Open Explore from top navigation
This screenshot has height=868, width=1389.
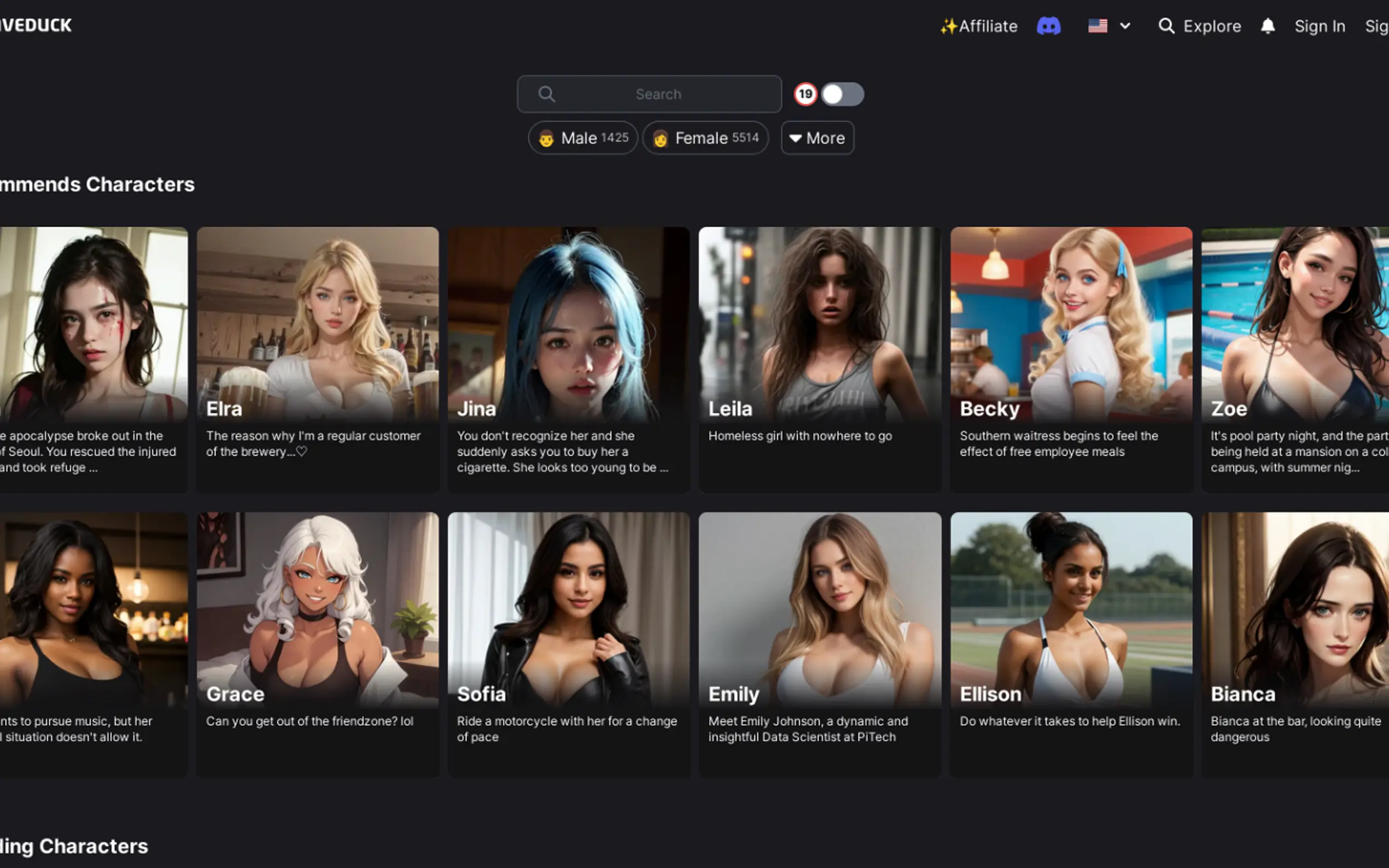1212,26
